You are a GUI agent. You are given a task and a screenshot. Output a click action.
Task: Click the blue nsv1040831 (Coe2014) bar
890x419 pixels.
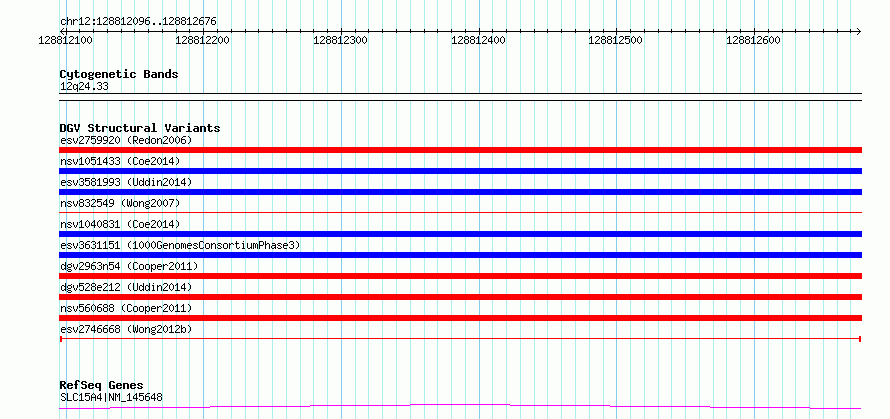(x=460, y=234)
